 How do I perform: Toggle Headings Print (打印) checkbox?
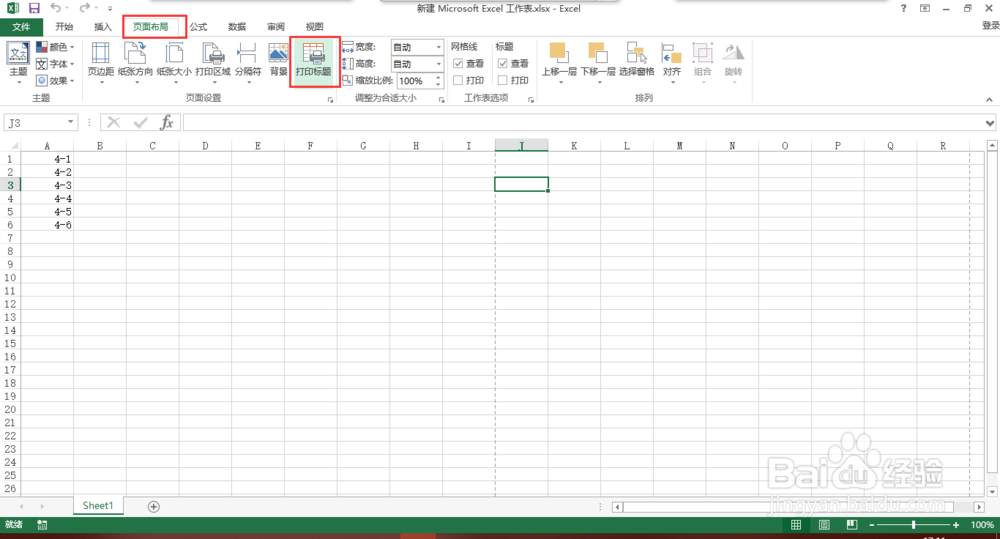[x=503, y=80]
